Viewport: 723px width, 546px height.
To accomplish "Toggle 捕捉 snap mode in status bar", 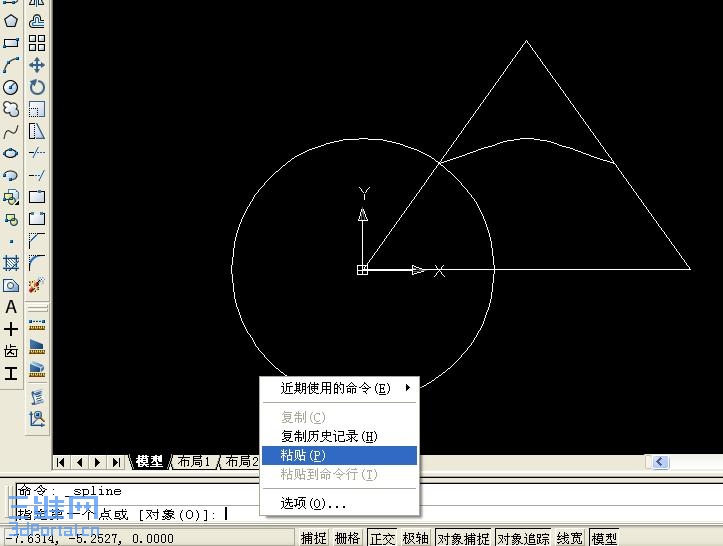I will tap(314, 538).
